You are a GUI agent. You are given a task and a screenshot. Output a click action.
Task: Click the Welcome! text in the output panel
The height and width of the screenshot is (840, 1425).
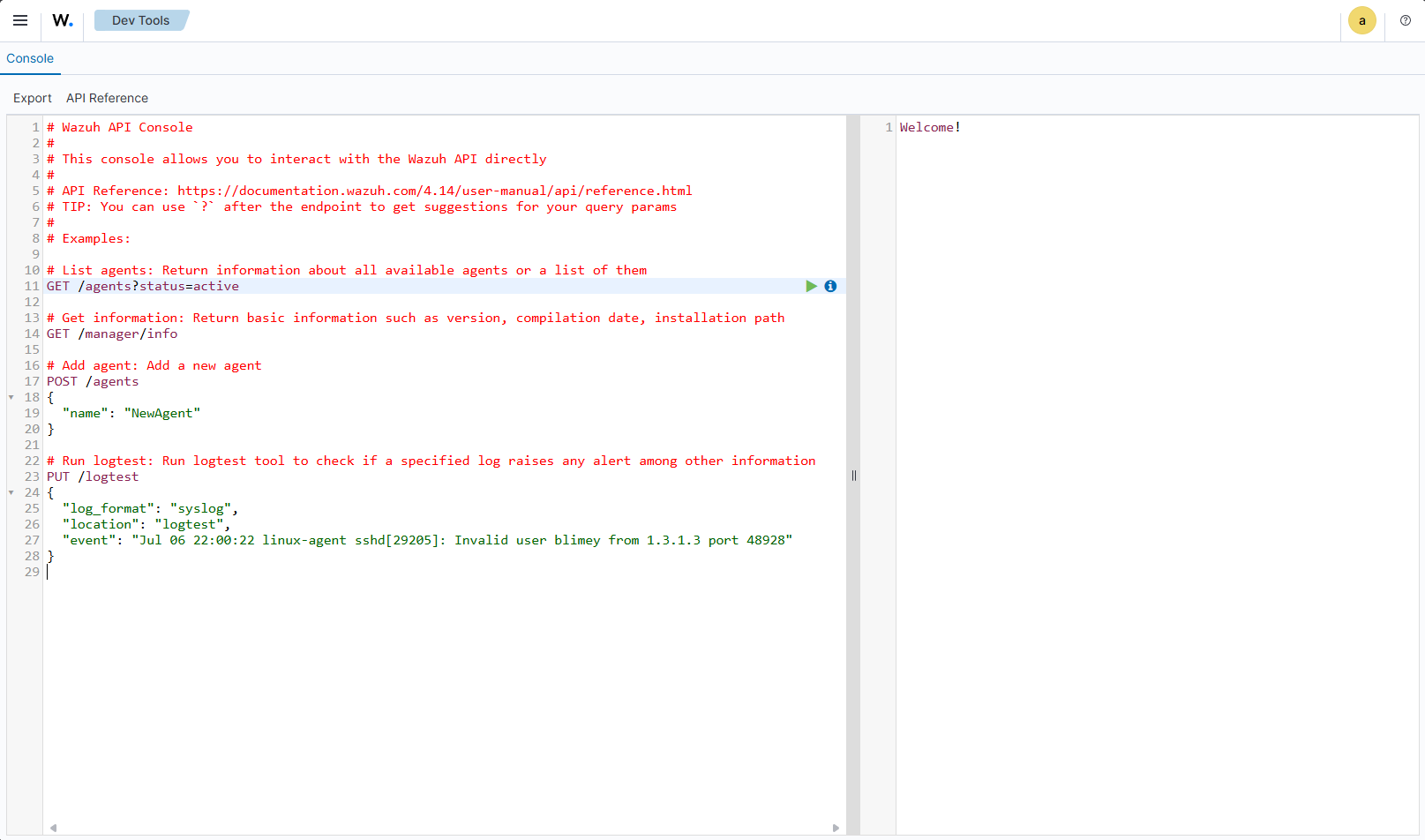coord(929,127)
